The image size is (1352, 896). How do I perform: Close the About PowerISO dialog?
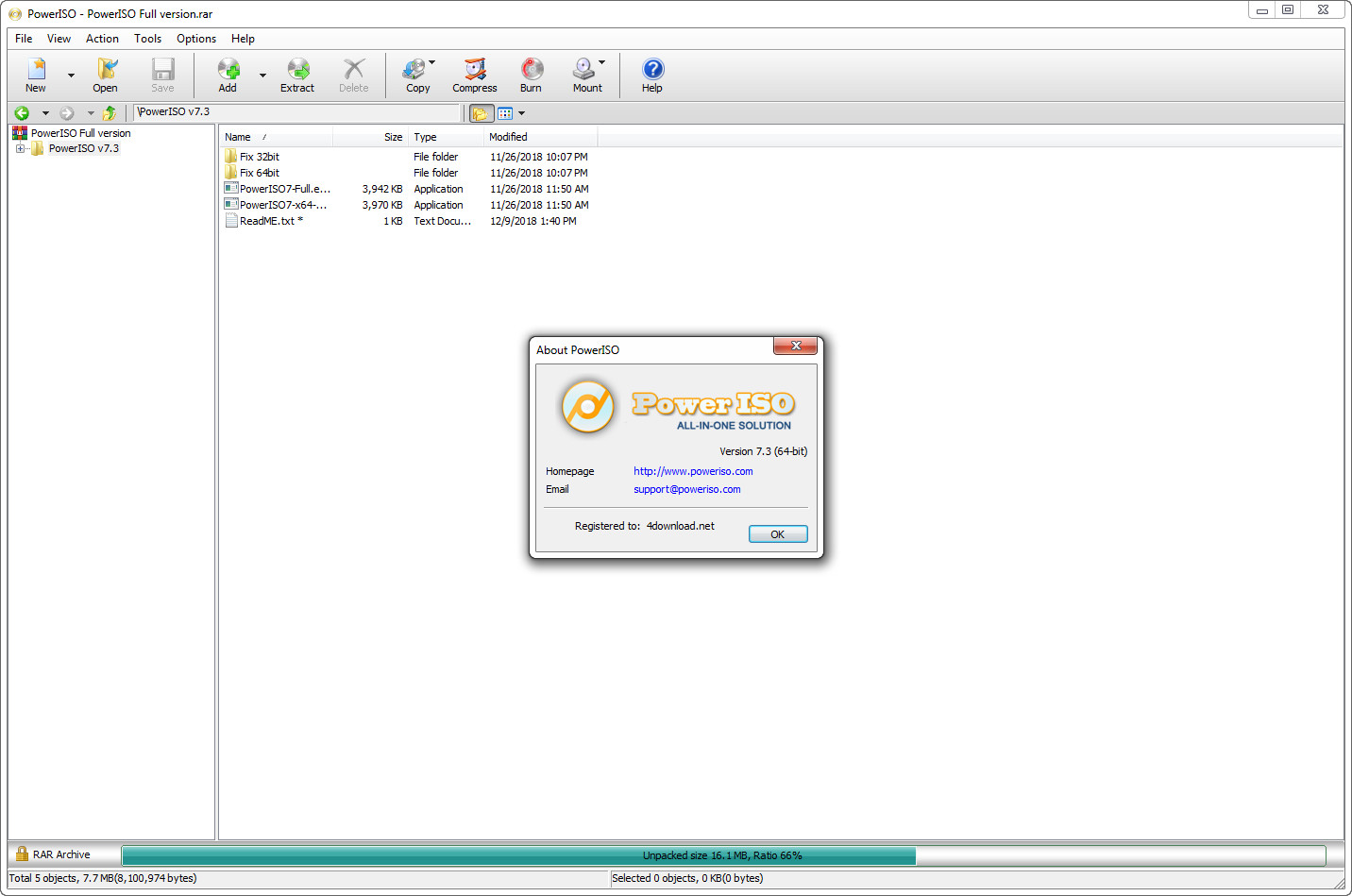pyautogui.click(x=796, y=347)
